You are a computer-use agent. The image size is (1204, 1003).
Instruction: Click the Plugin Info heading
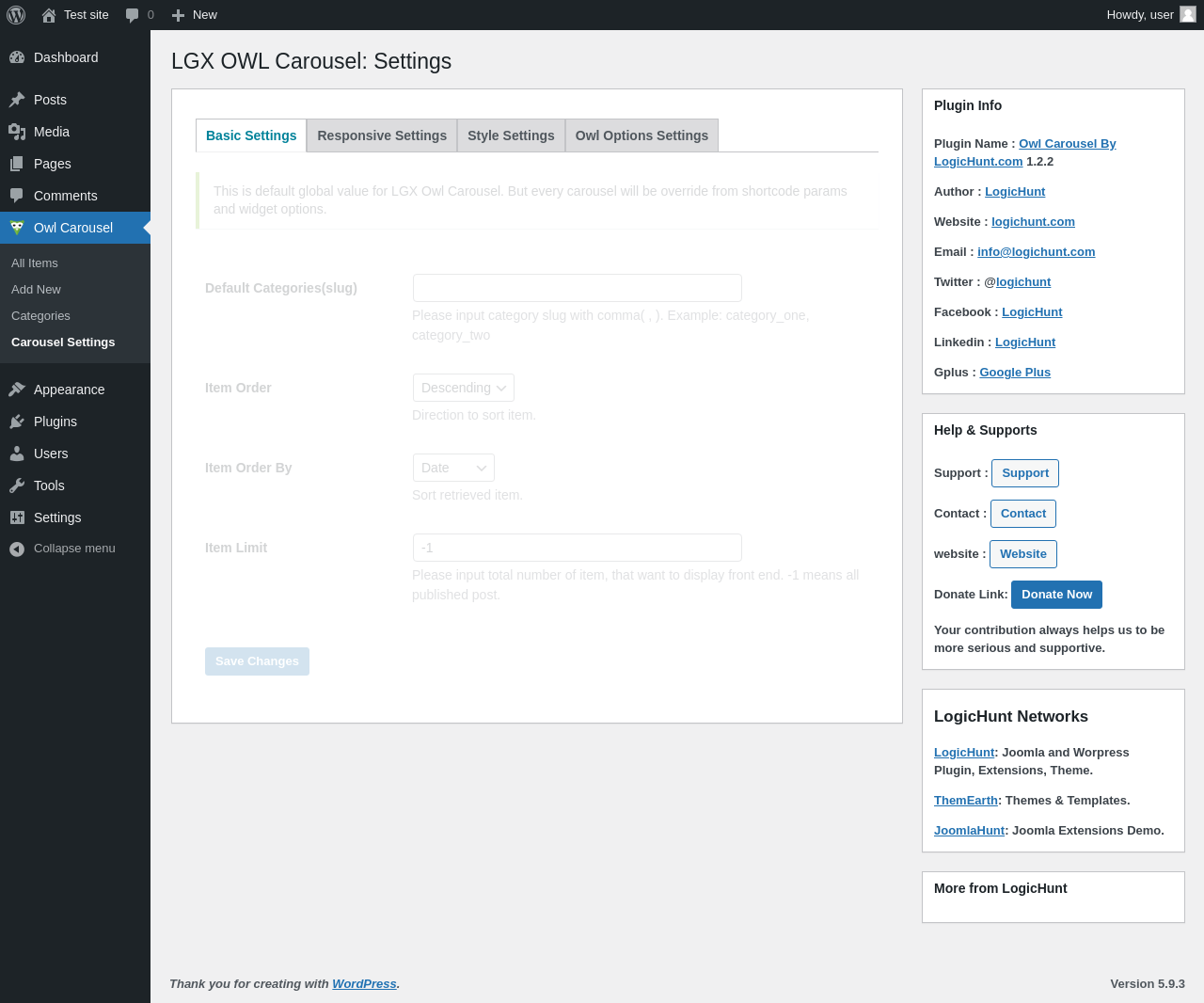click(968, 105)
